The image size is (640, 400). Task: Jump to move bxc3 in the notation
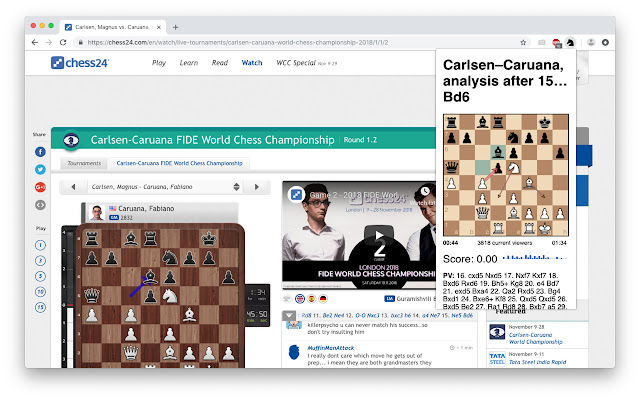pos(398,316)
